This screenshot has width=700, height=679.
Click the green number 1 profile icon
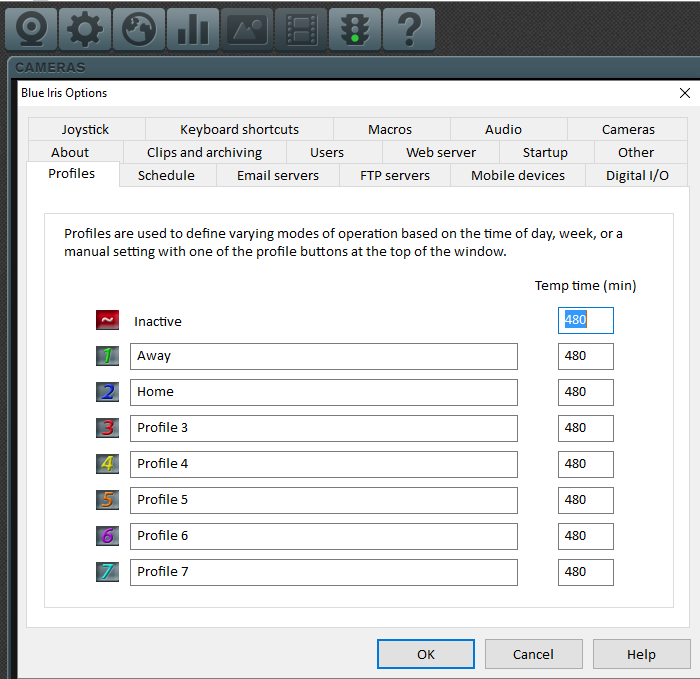click(x=107, y=356)
